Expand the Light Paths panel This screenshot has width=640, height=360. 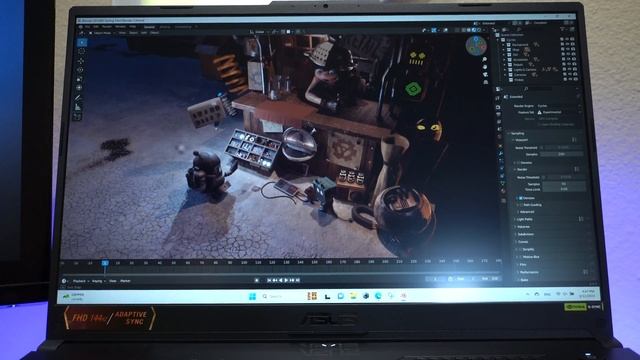point(515,219)
